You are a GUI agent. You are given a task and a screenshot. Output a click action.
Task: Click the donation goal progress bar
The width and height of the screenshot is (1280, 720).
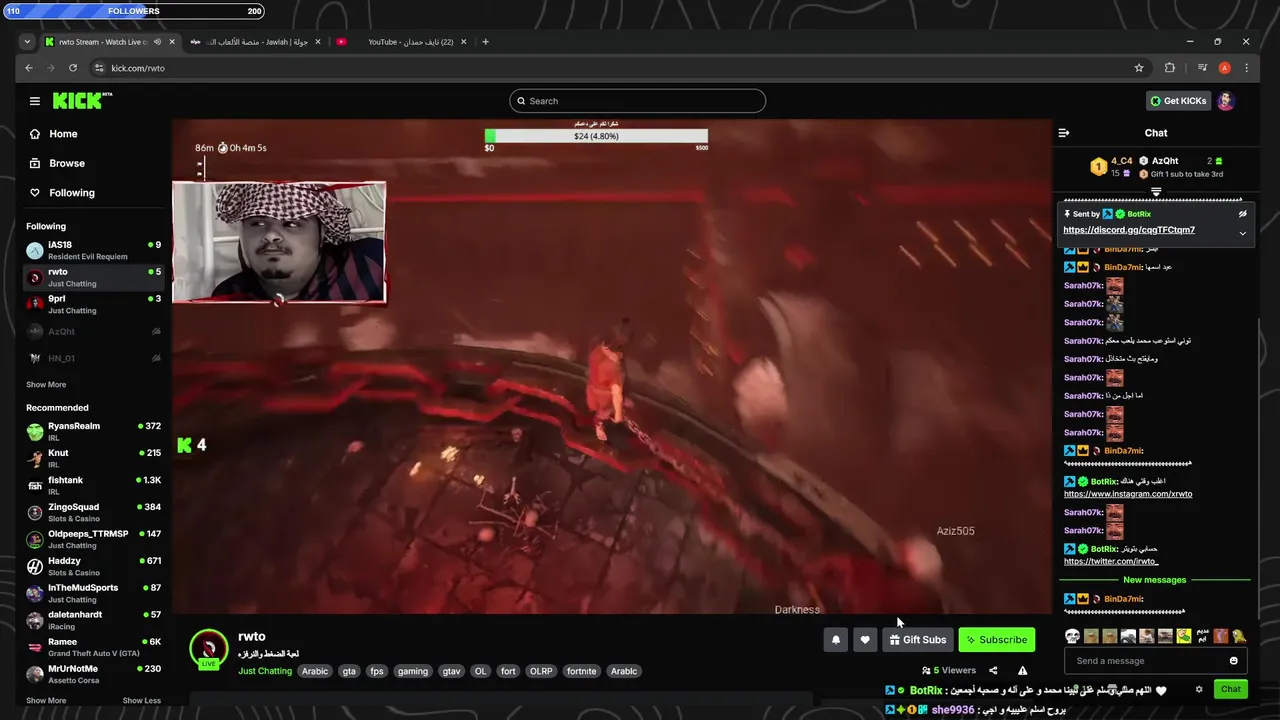596,136
